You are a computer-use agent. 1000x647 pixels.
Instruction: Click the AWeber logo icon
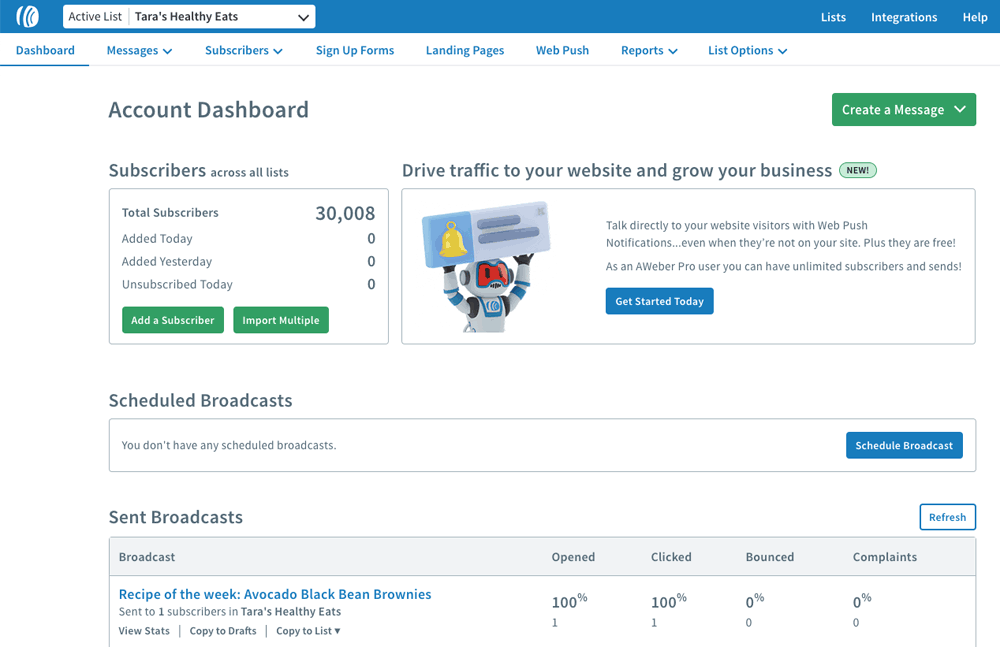[x=28, y=17]
